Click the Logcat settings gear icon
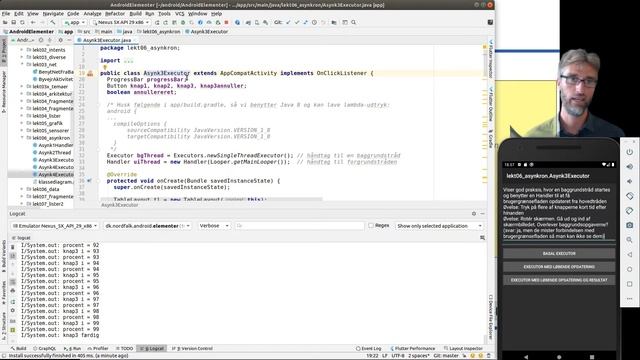 (474, 213)
